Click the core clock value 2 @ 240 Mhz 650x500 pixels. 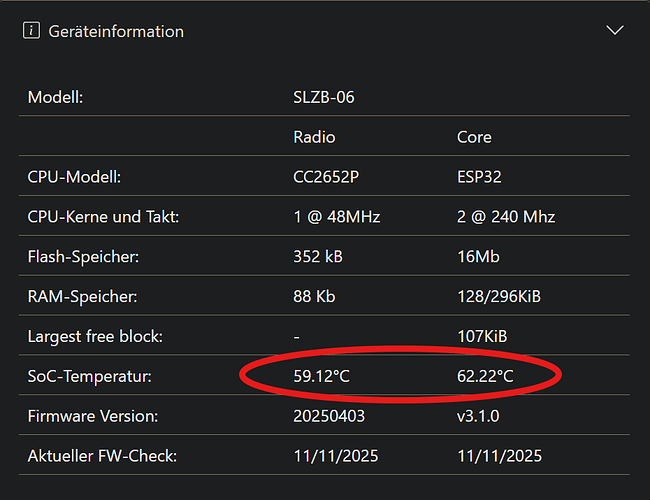506,217
